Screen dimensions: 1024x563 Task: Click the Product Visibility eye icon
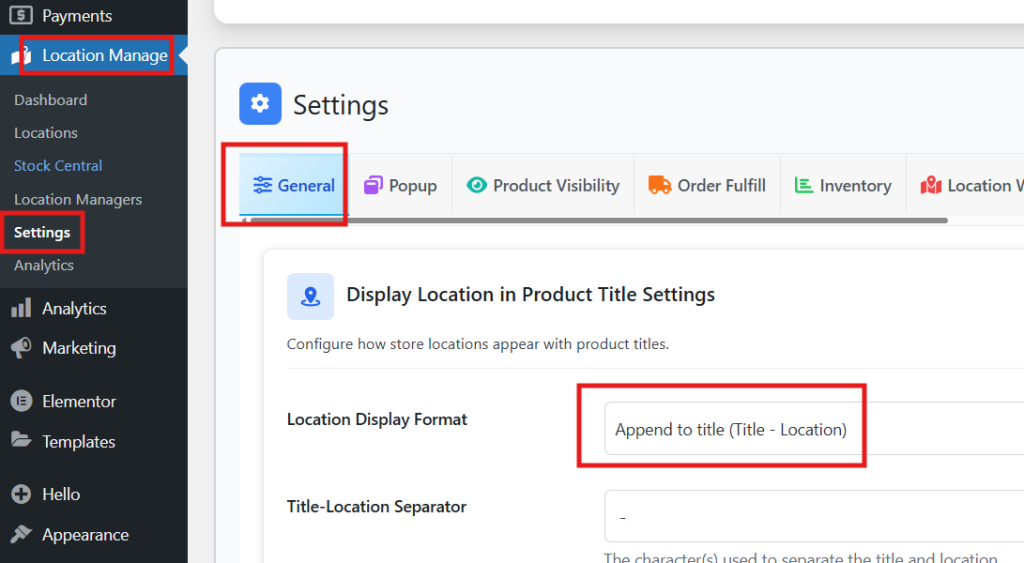tap(477, 185)
